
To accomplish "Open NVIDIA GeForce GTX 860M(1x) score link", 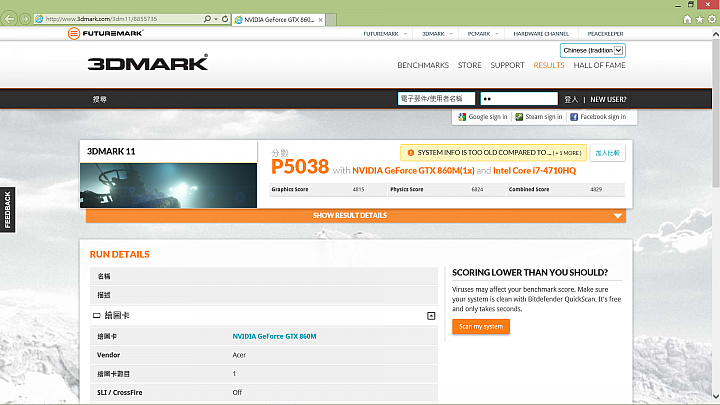I will tap(413, 170).
